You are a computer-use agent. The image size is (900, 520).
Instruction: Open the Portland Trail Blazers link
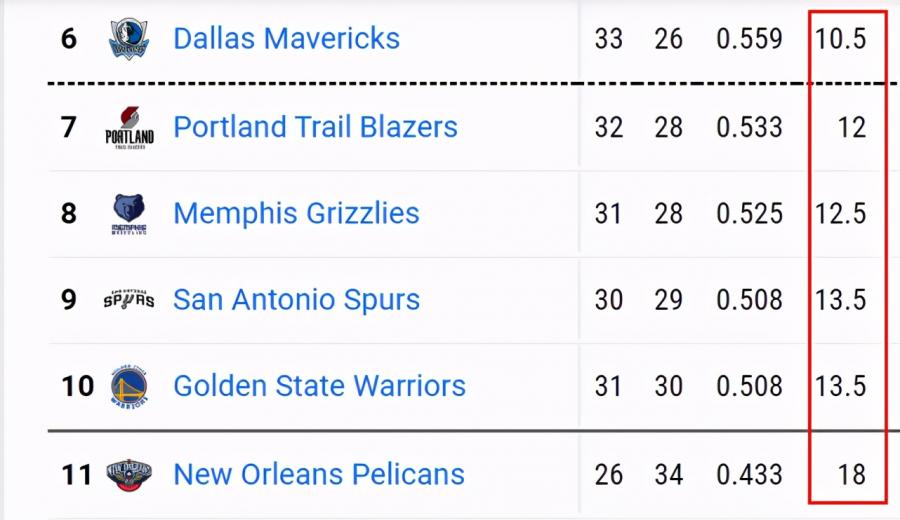pos(315,127)
